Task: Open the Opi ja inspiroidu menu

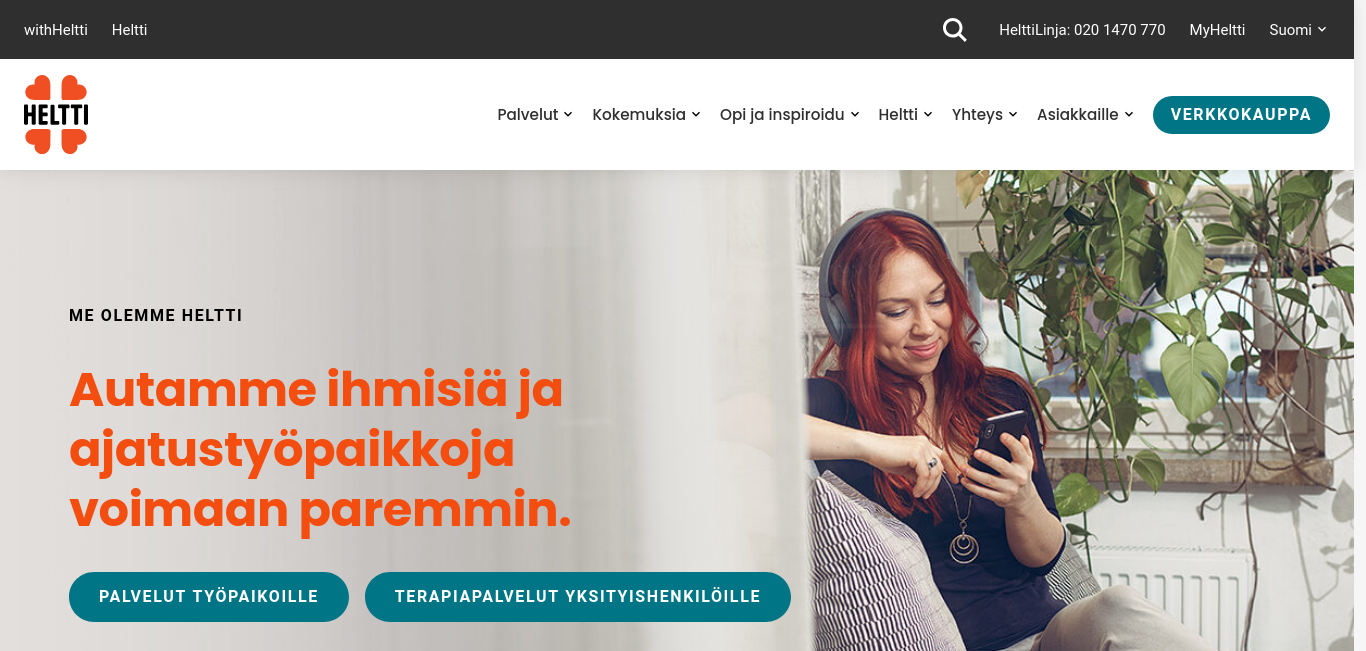Action: tap(789, 114)
